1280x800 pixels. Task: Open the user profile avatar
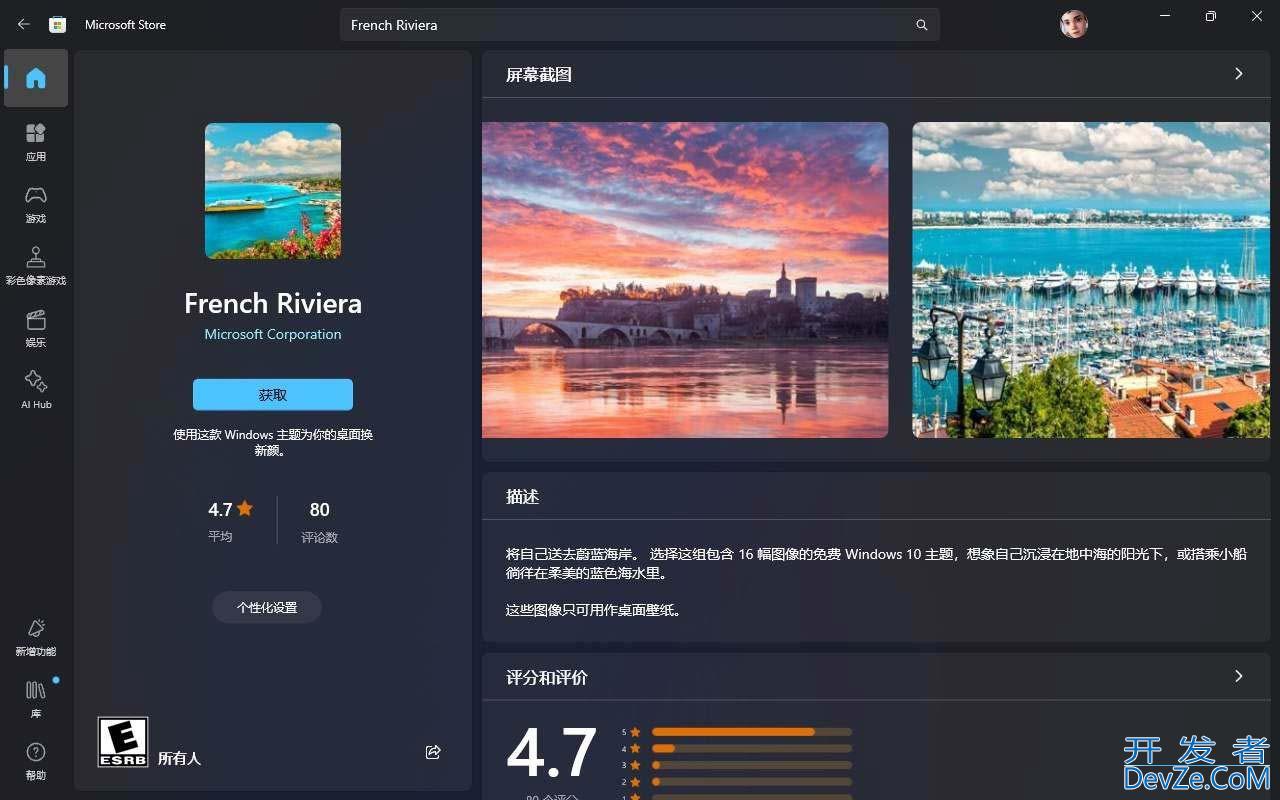click(x=1074, y=24)
